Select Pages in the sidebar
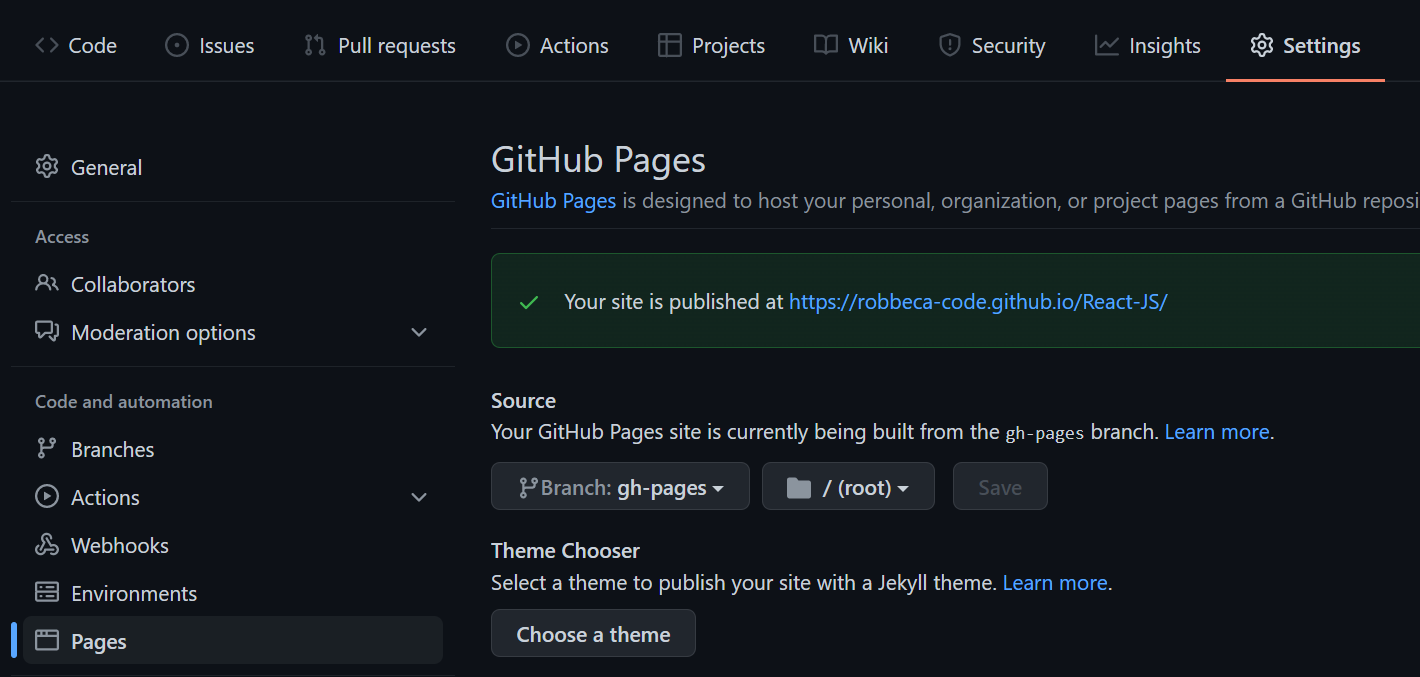This screenshot has width=1420, height=677. click(x=233, y=640)
